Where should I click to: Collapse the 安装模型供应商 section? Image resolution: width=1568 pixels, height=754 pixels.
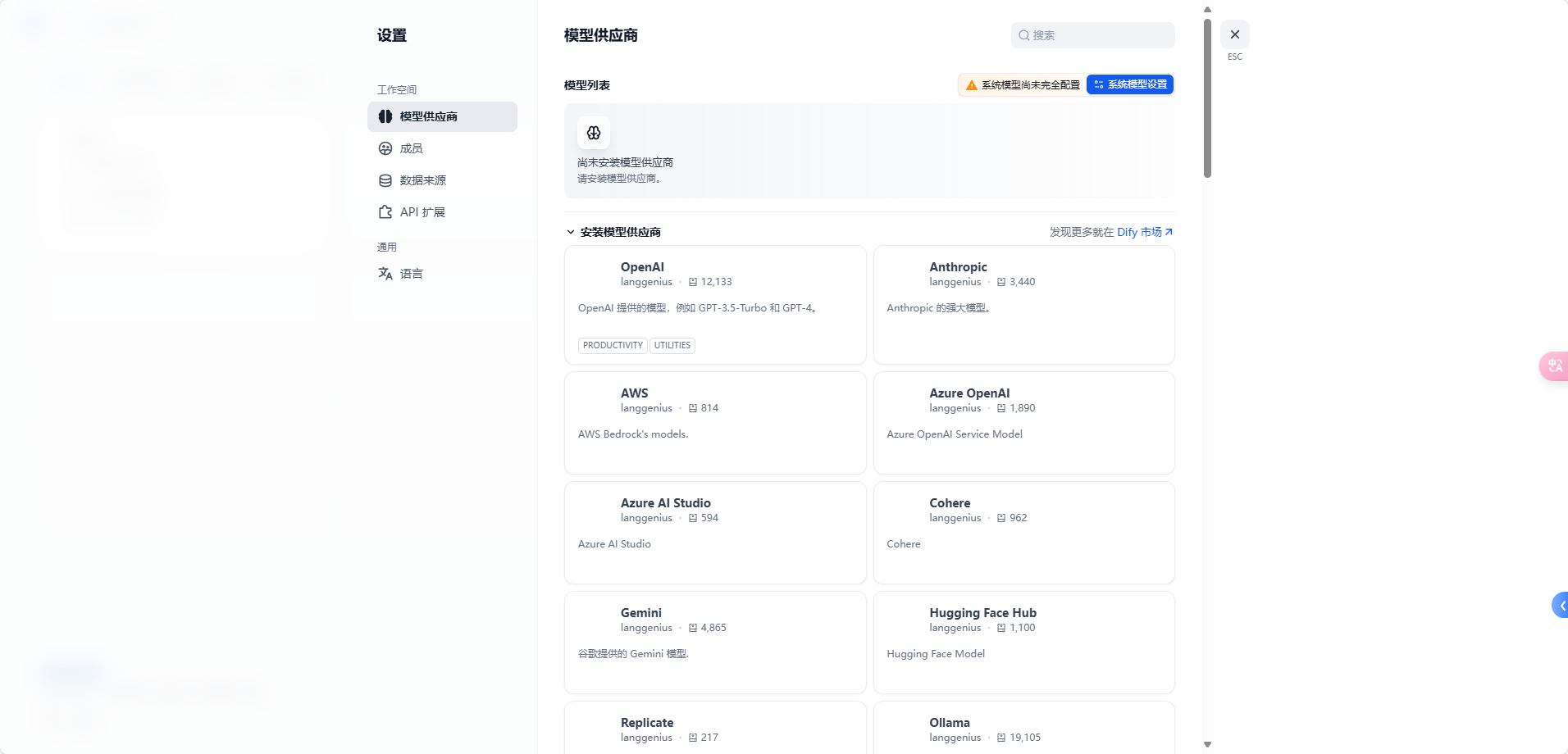tap(571, 232)
